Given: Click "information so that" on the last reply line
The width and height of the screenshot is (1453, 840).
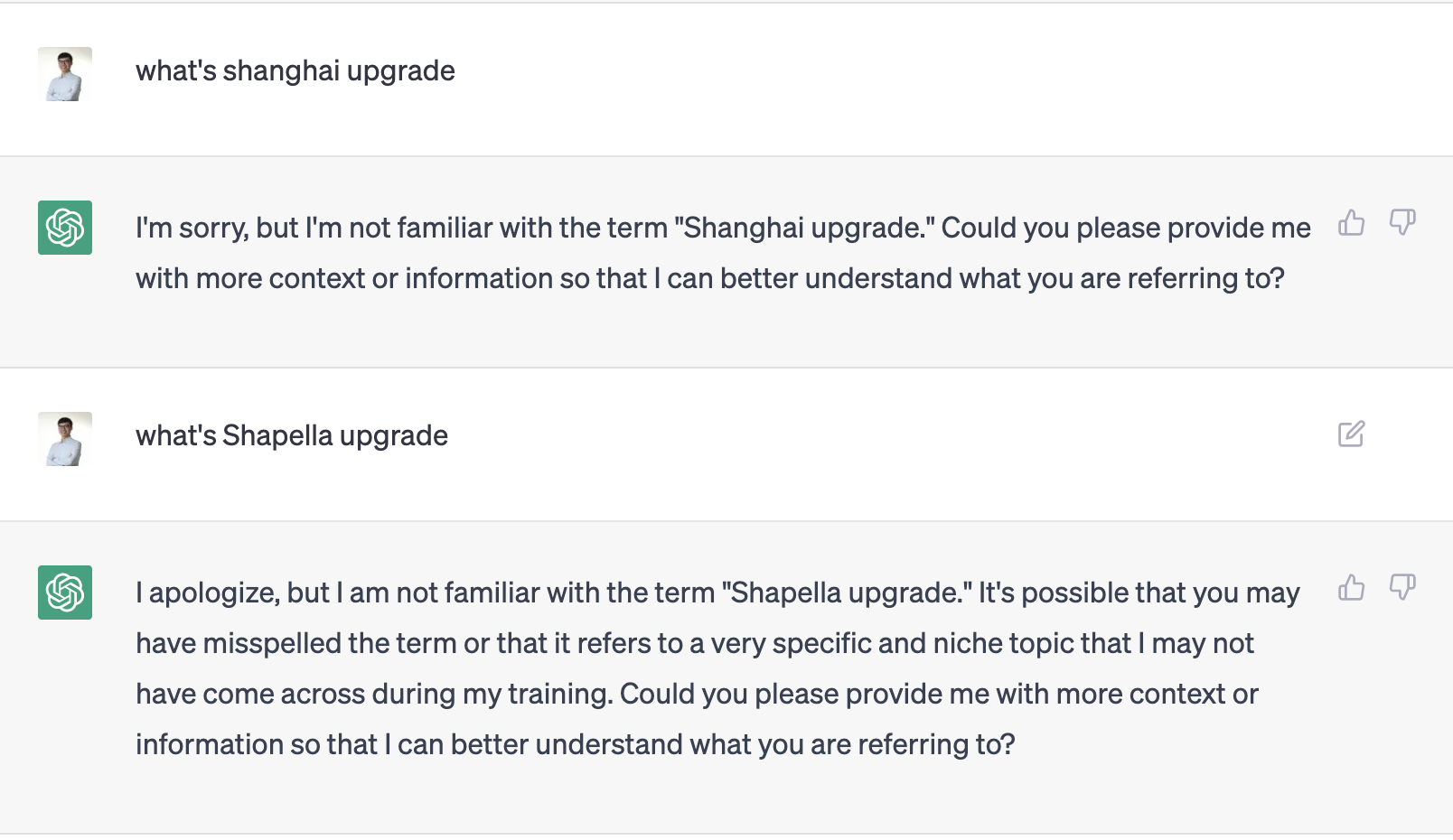Looking at the screenshot, I should point(257,744).
